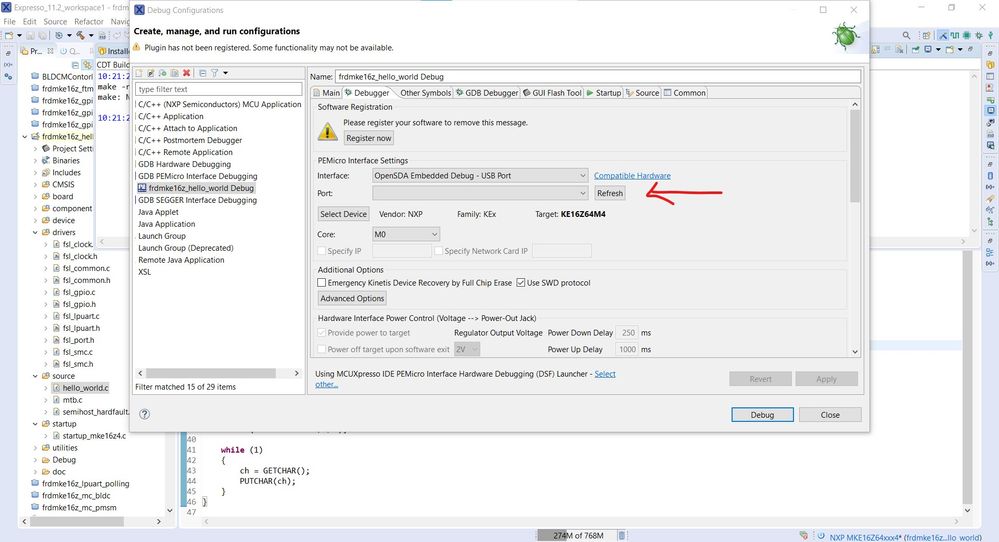The height and width of the screenshot is (542, 999).
Task: Switch to the Startup tab
Action: pos(603,93)
